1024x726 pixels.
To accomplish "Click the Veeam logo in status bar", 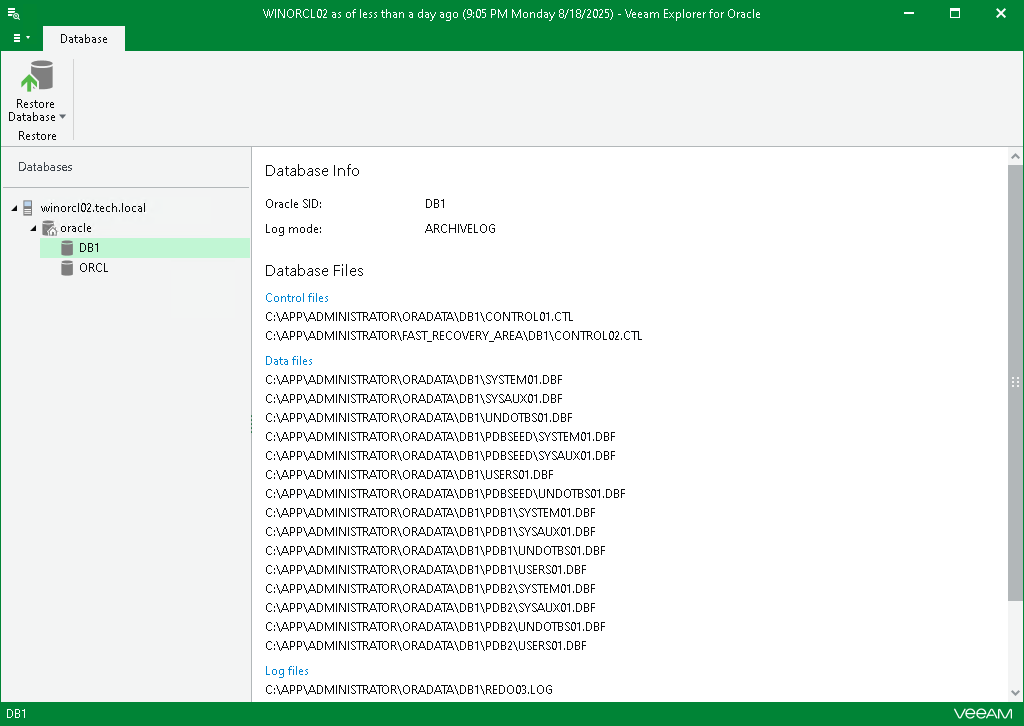I will click(x=982, y=714).
